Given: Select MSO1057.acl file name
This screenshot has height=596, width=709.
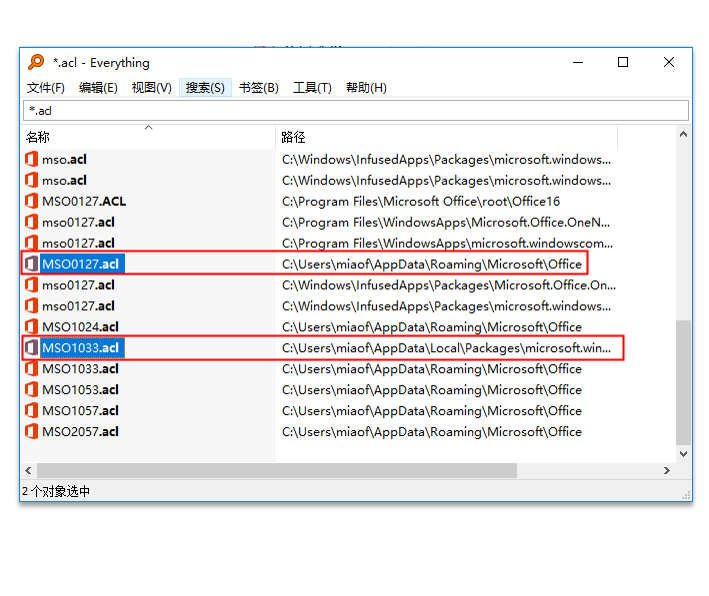Looking at the screenshot, I should [x=80, y=410].
